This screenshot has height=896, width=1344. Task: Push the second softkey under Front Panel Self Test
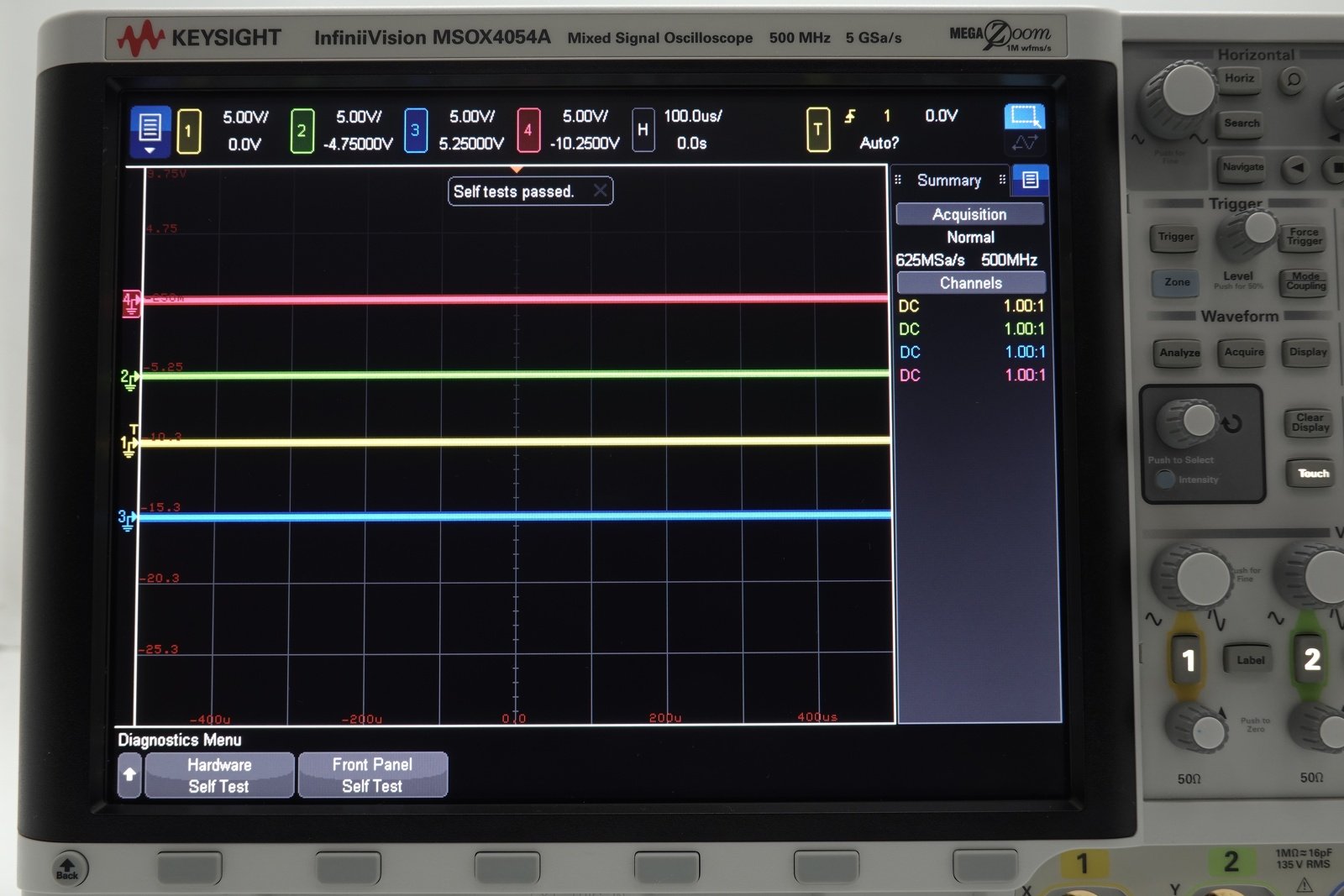tap(349, 867)
